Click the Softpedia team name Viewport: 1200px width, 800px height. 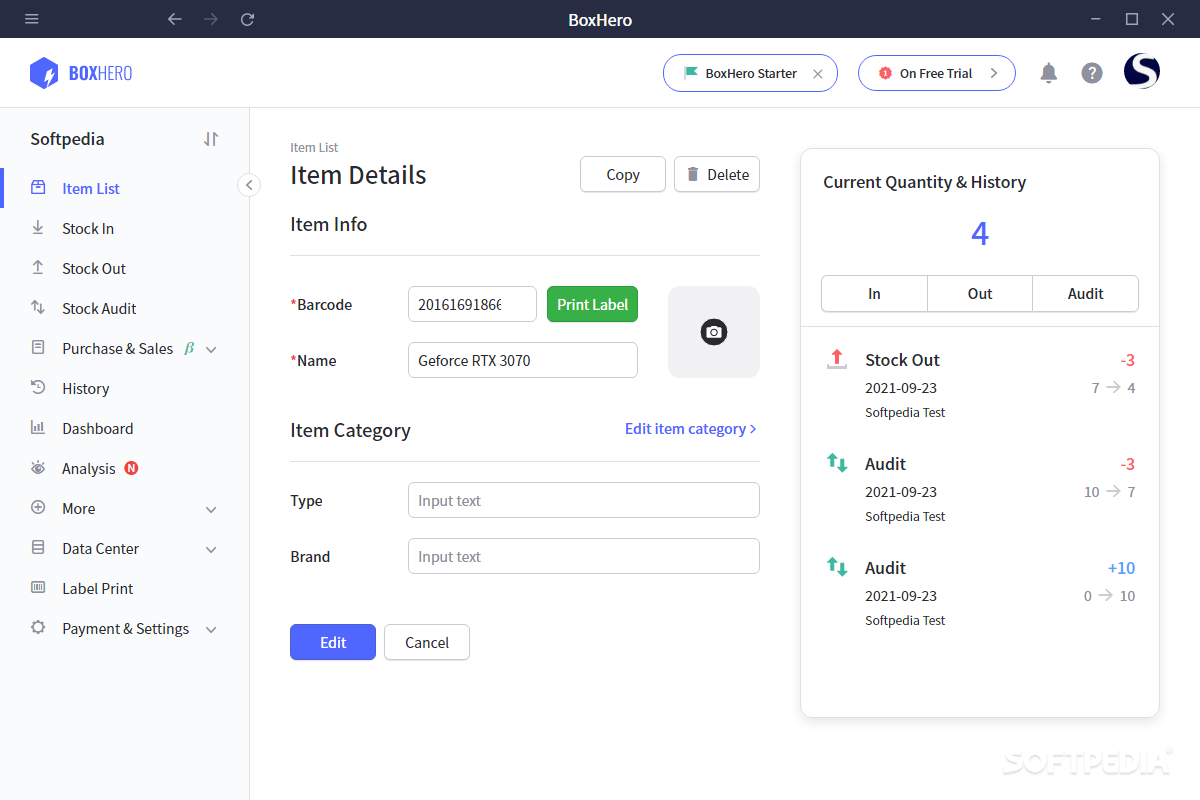[x=67, y=139]
